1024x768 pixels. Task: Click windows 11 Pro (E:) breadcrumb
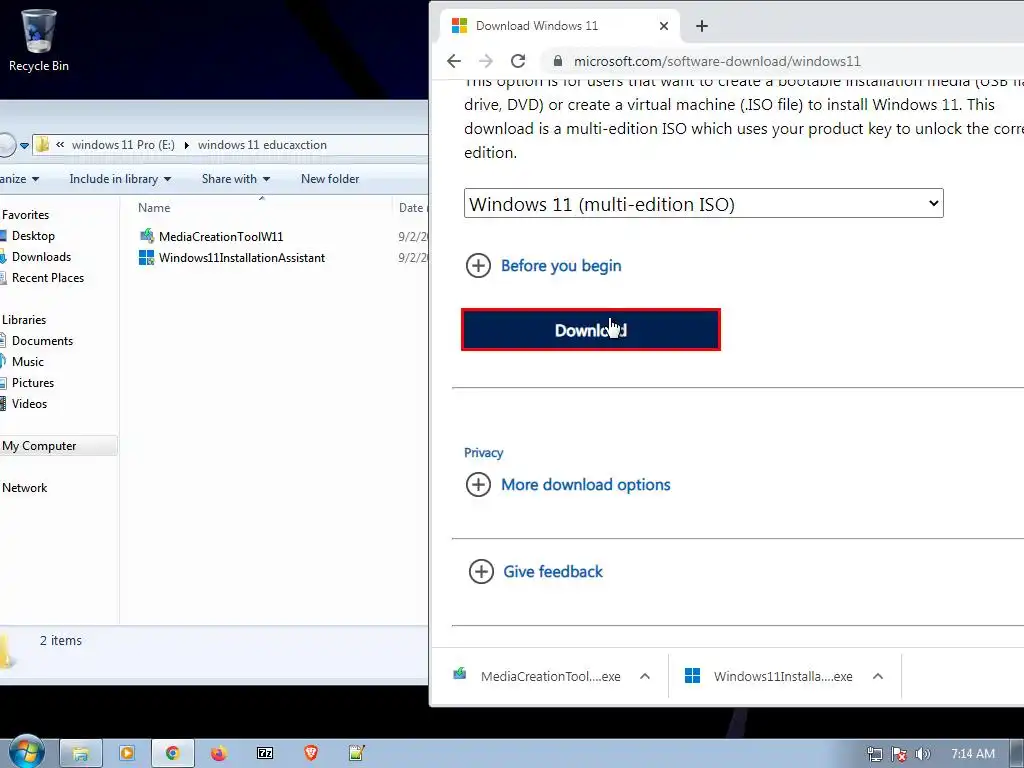tap(123, 144)
